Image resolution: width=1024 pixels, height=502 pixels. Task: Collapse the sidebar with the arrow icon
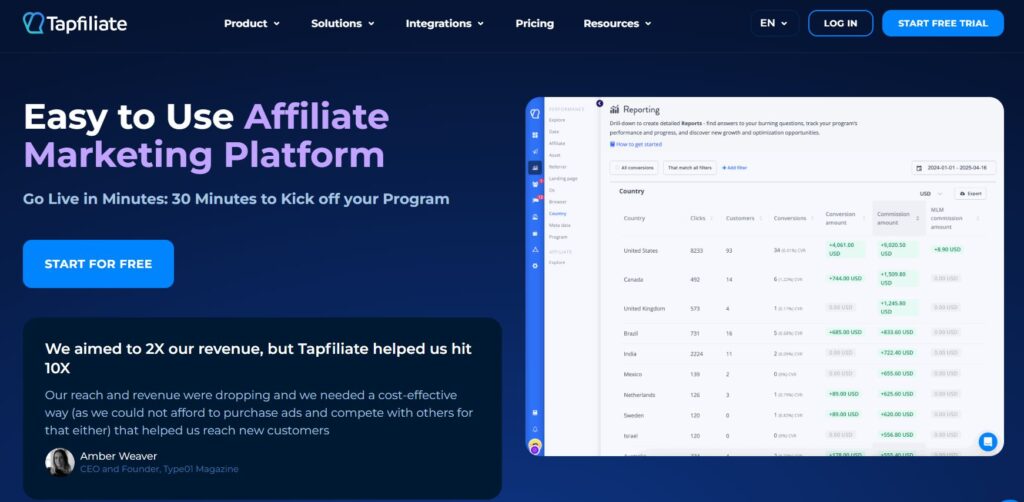click(600, 103)
